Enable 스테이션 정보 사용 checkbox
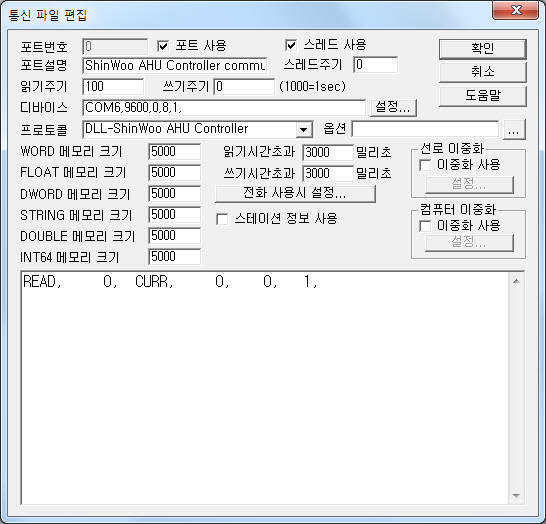Viewport: 546px width, 524px height. 222,219
